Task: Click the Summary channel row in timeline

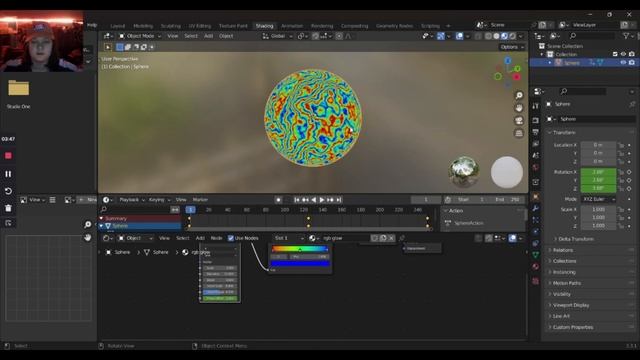Action: (140, 218)
